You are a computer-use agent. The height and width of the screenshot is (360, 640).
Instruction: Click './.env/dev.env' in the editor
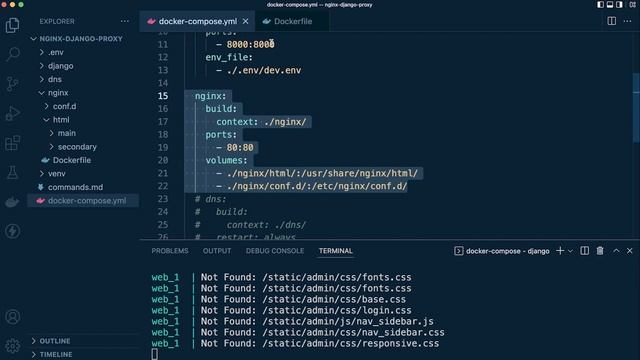tap(264, 70)
